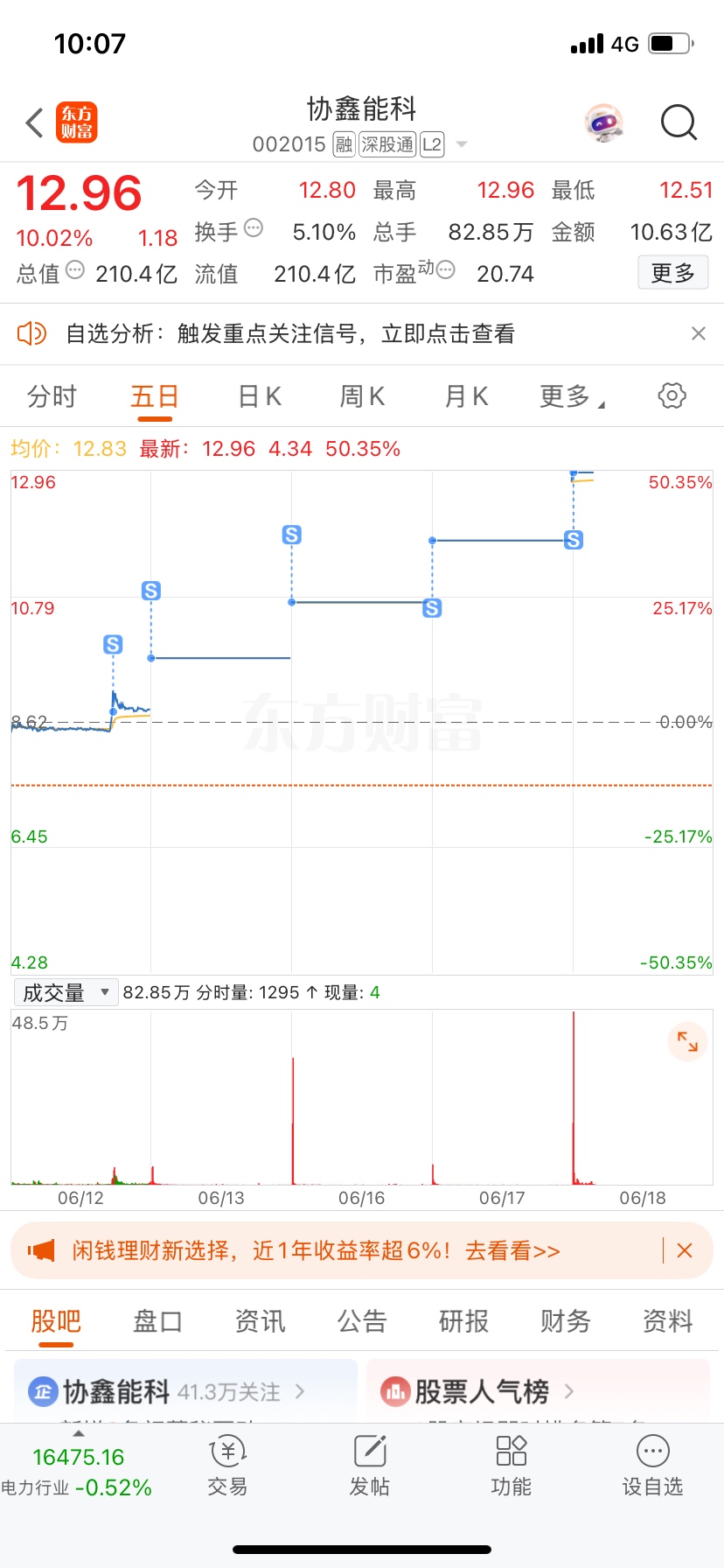Image resolution: width=724 pixels, height=1568 pixels.
Task: Tap the S marker on 06/16
Action: tap(292, 535)
